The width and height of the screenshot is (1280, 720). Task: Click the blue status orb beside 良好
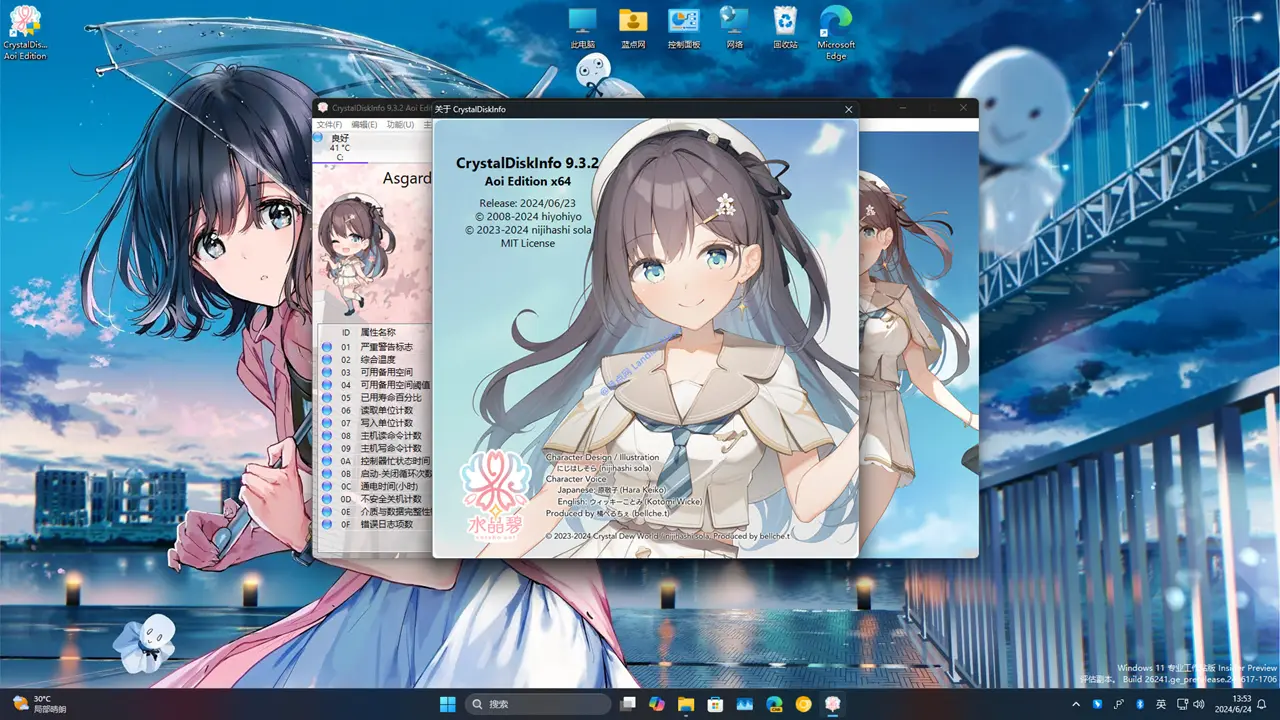[x=318, y=138]
